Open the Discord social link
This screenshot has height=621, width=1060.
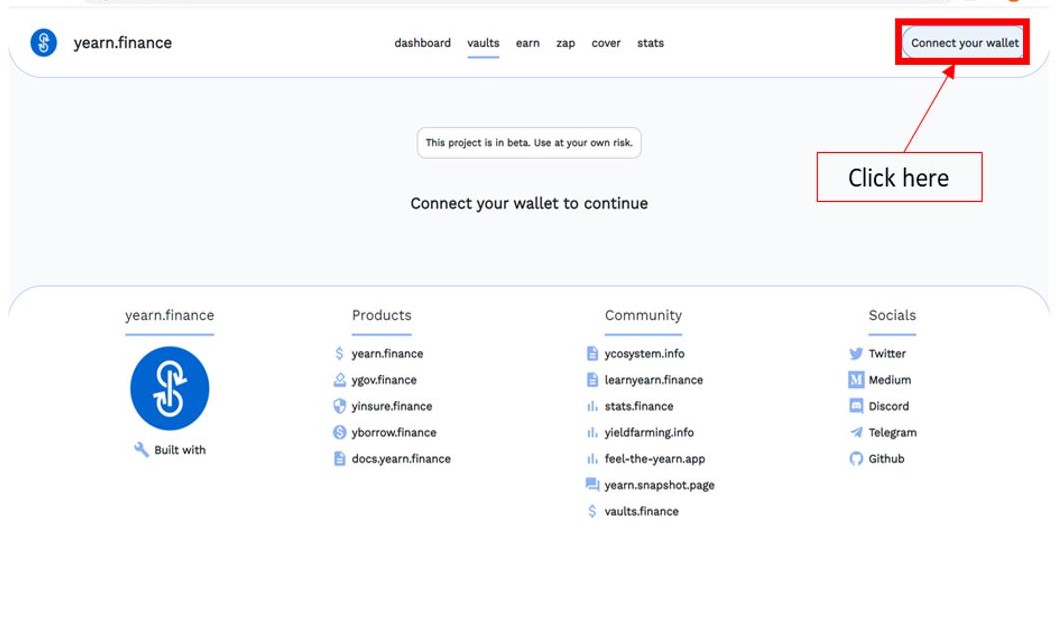pos(889,406)
